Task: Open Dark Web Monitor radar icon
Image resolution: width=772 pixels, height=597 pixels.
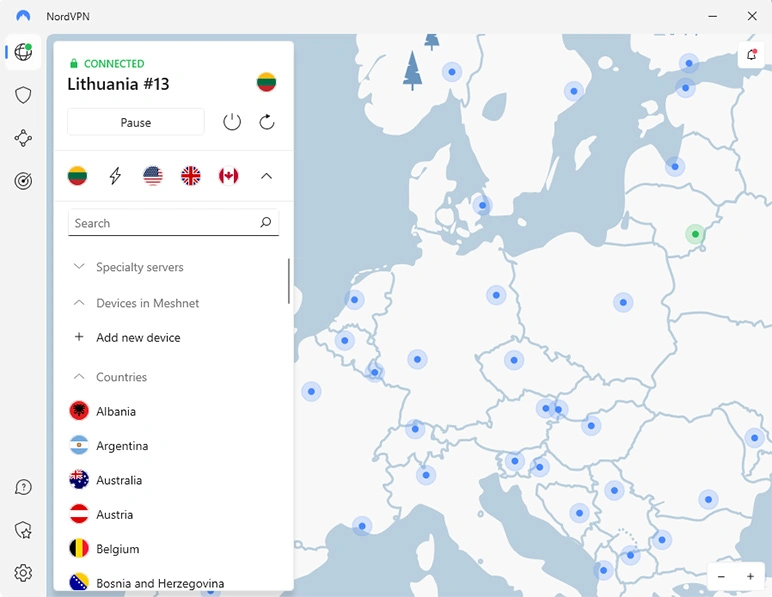Action: coord(23,181)
